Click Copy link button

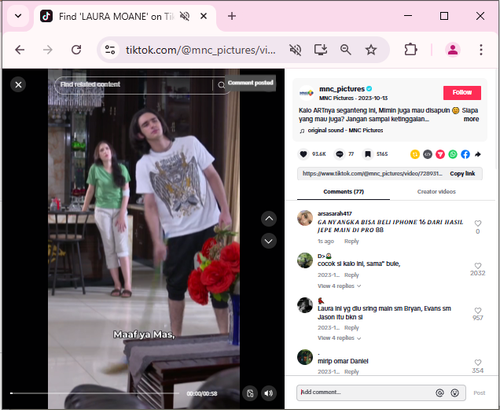pos(462,174)
